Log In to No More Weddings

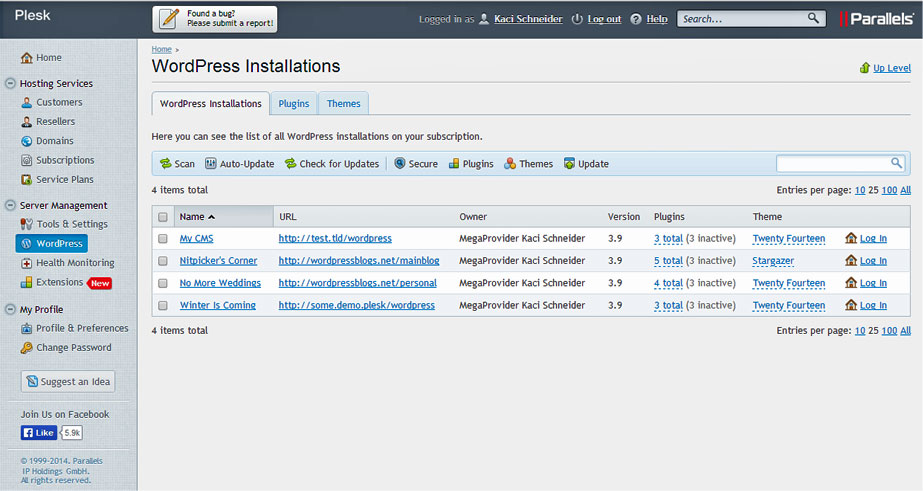pyautogui.click(x=873, y=283)
